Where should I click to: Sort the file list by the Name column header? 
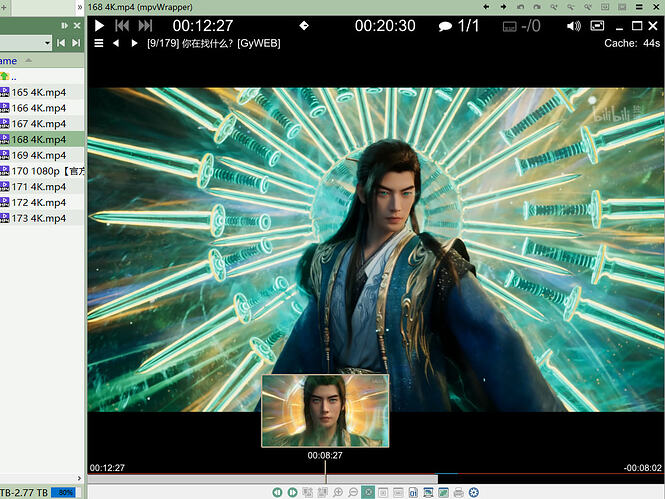click(x=8, y=61)
